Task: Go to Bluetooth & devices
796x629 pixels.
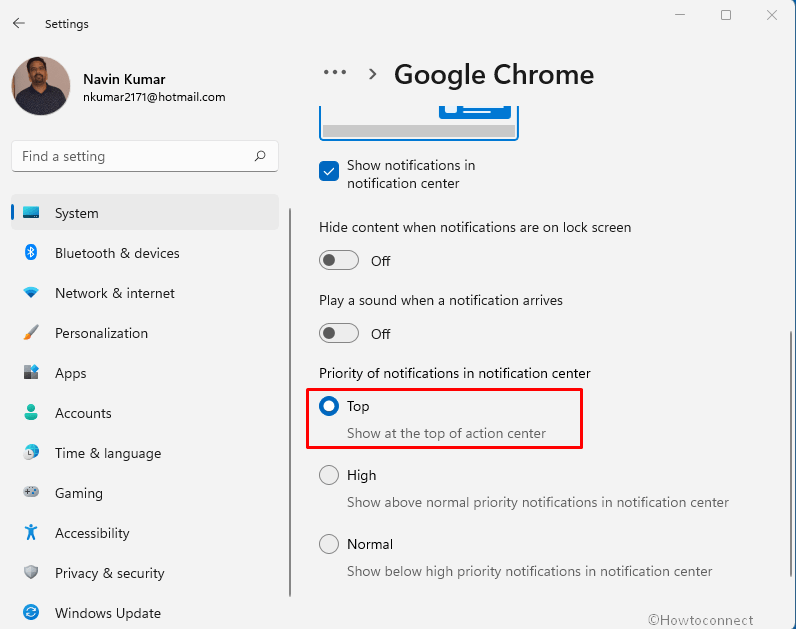Action: (117, 253)
